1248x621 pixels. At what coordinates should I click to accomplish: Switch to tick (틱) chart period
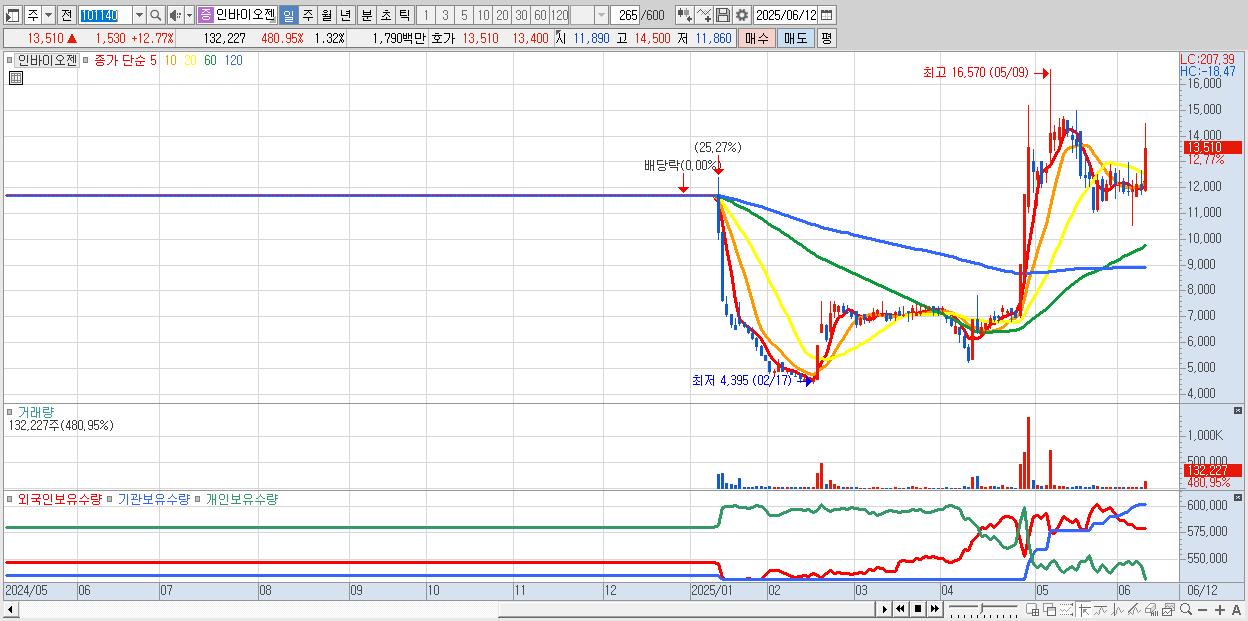[404, 15]
